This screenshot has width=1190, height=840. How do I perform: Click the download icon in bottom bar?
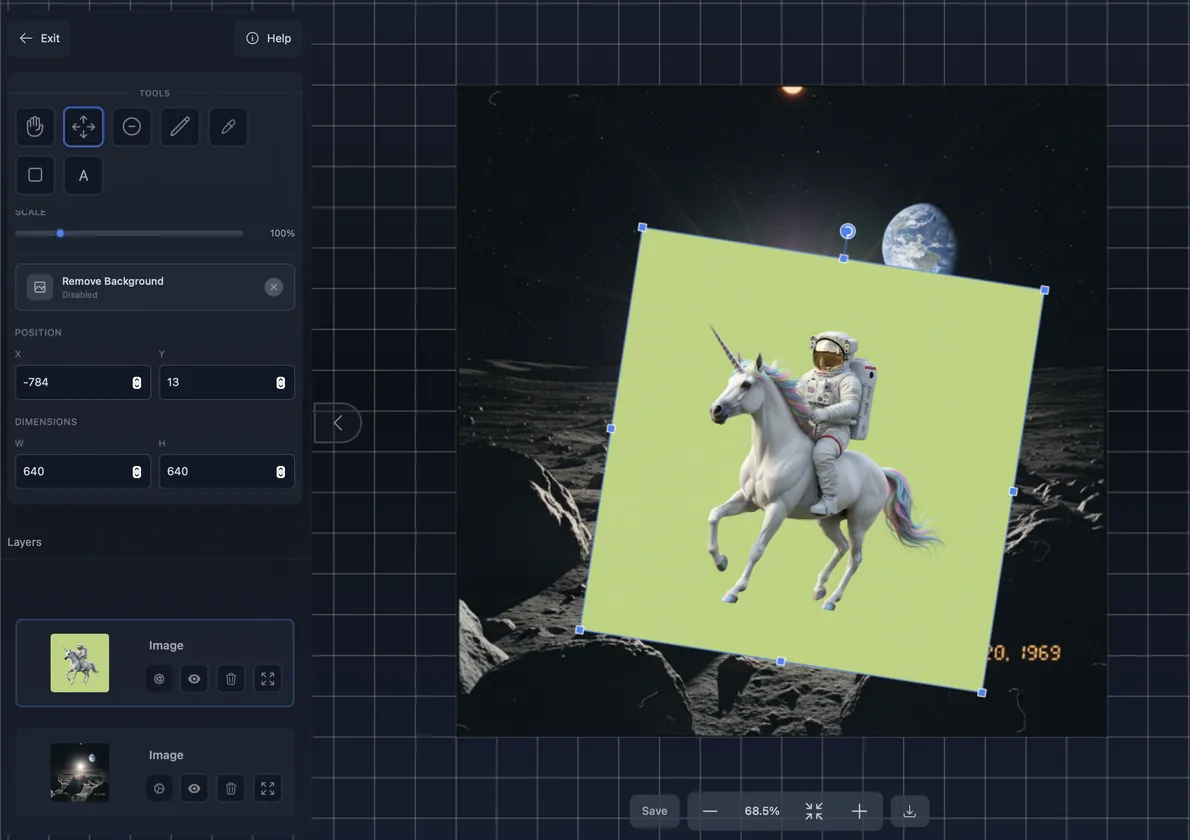(909, 810)
